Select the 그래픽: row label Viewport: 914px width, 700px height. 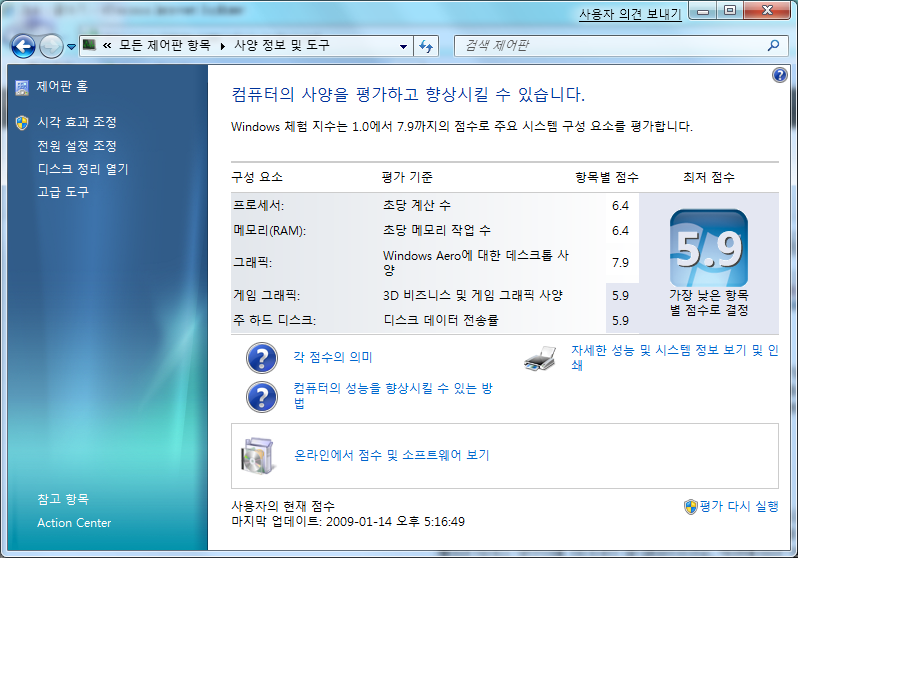[x=252, y=262]
